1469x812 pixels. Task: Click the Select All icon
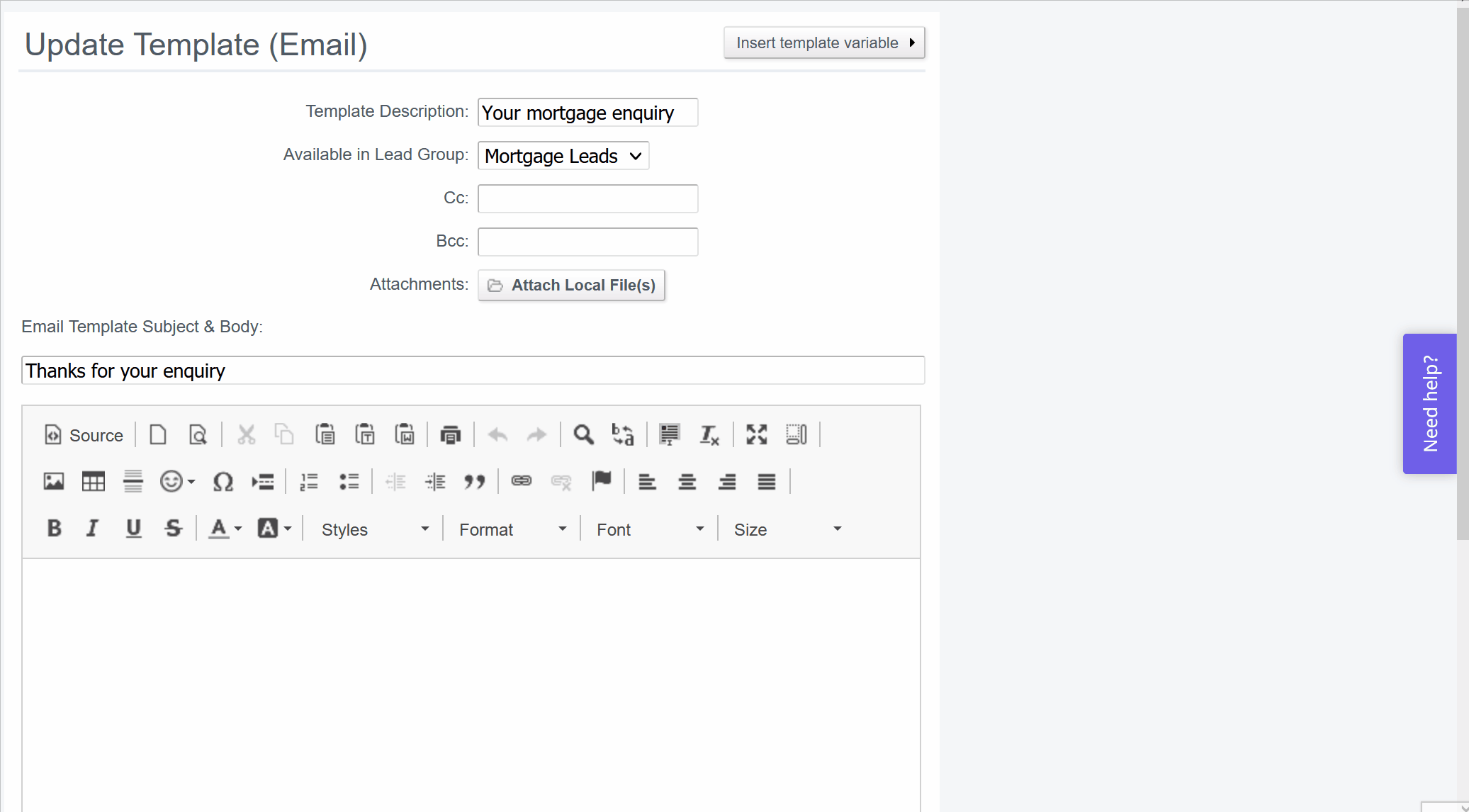coord(669,434)
